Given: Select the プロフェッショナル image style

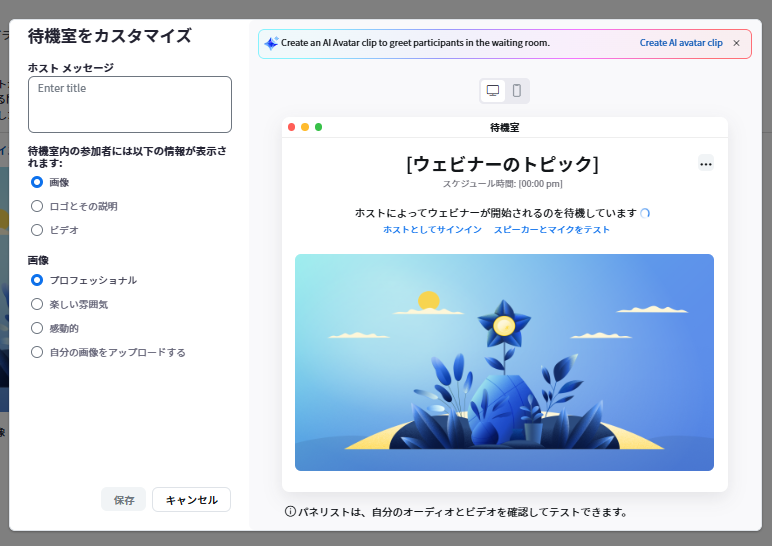Looking at the screenshot, I should click(x=37, y=280).
